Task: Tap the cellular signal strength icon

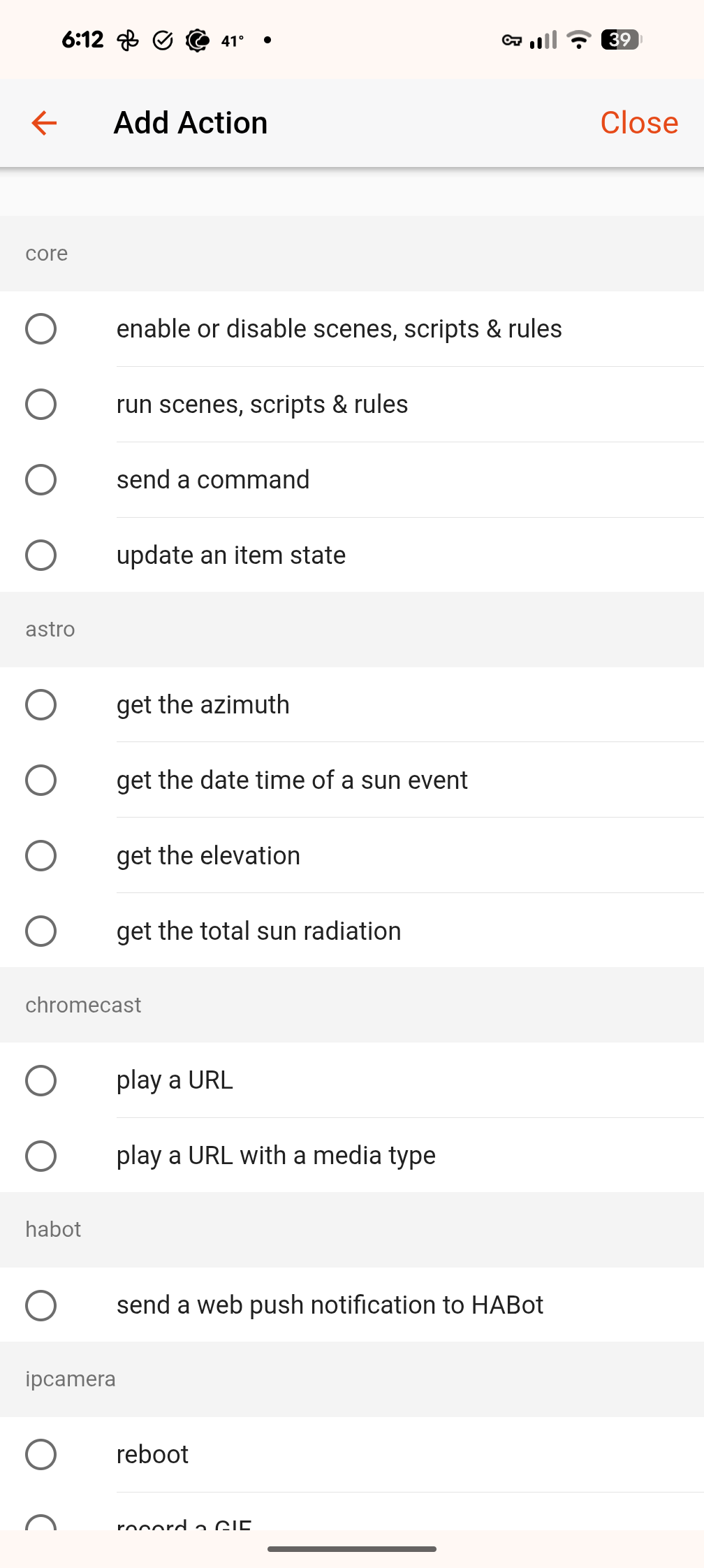Action: pos(543,40)
